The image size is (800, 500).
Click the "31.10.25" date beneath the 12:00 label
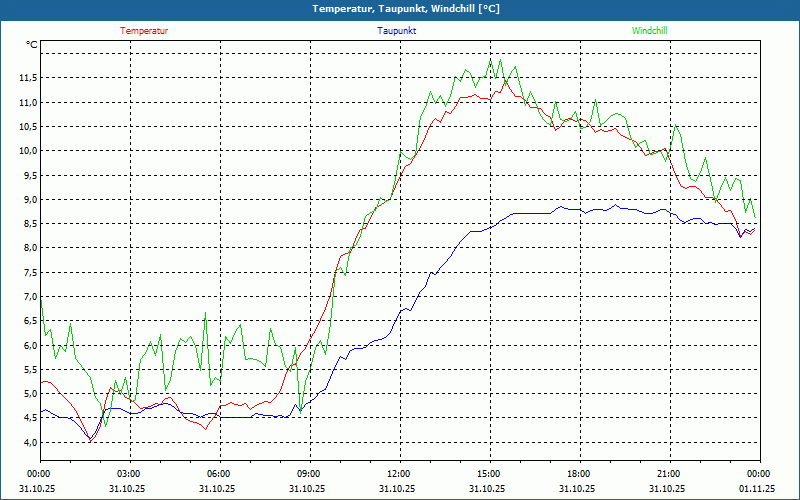tap(397, 488)
